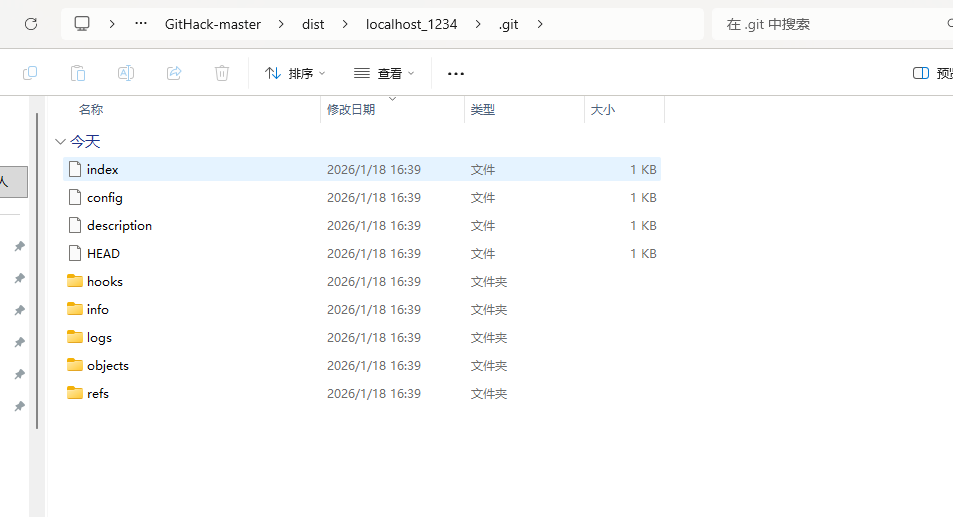Sort by Date modified (修改日期) column
Screen dimensions: 953x517
pyautogui.click(x=351, y=110)
